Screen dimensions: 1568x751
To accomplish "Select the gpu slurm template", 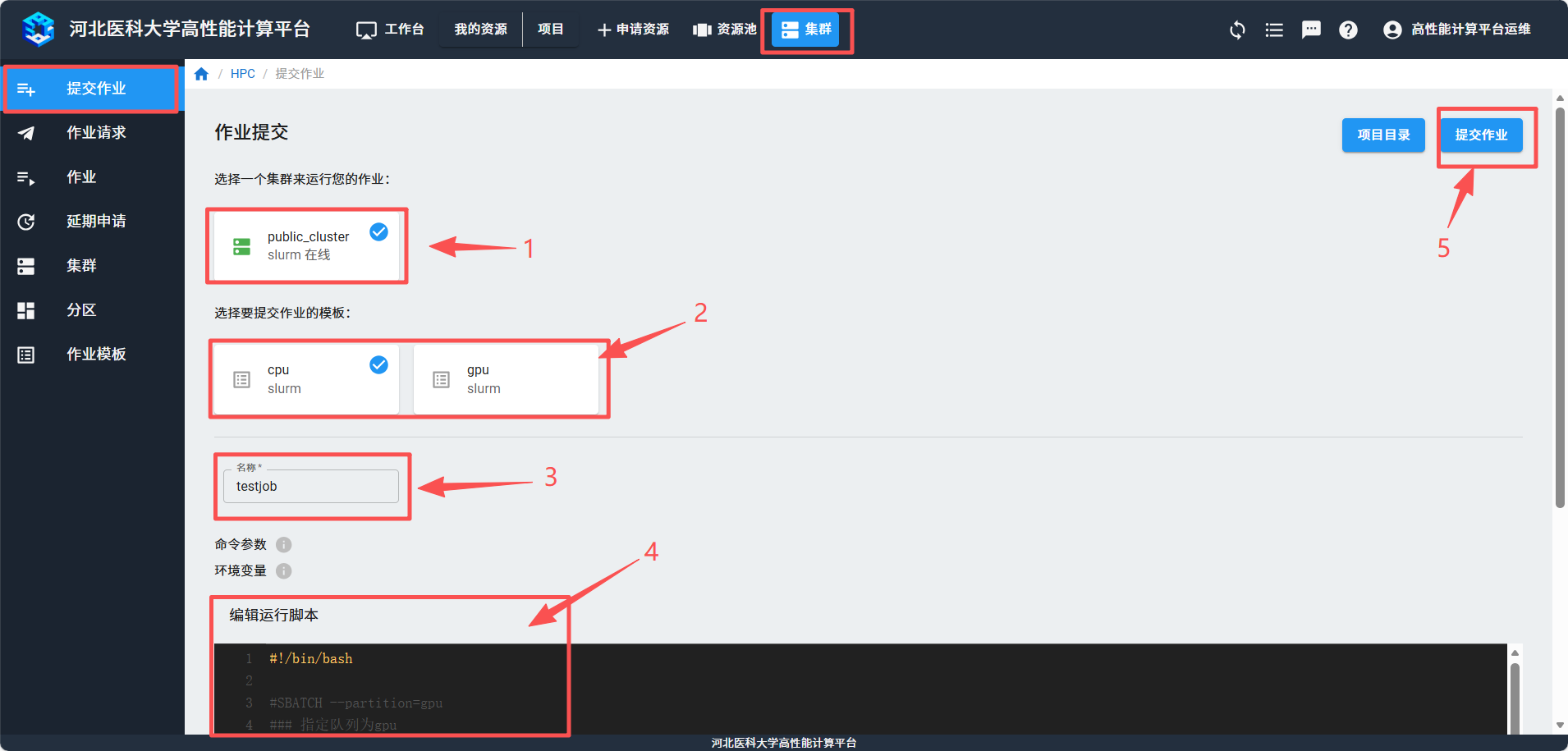I will click(506, 379).
